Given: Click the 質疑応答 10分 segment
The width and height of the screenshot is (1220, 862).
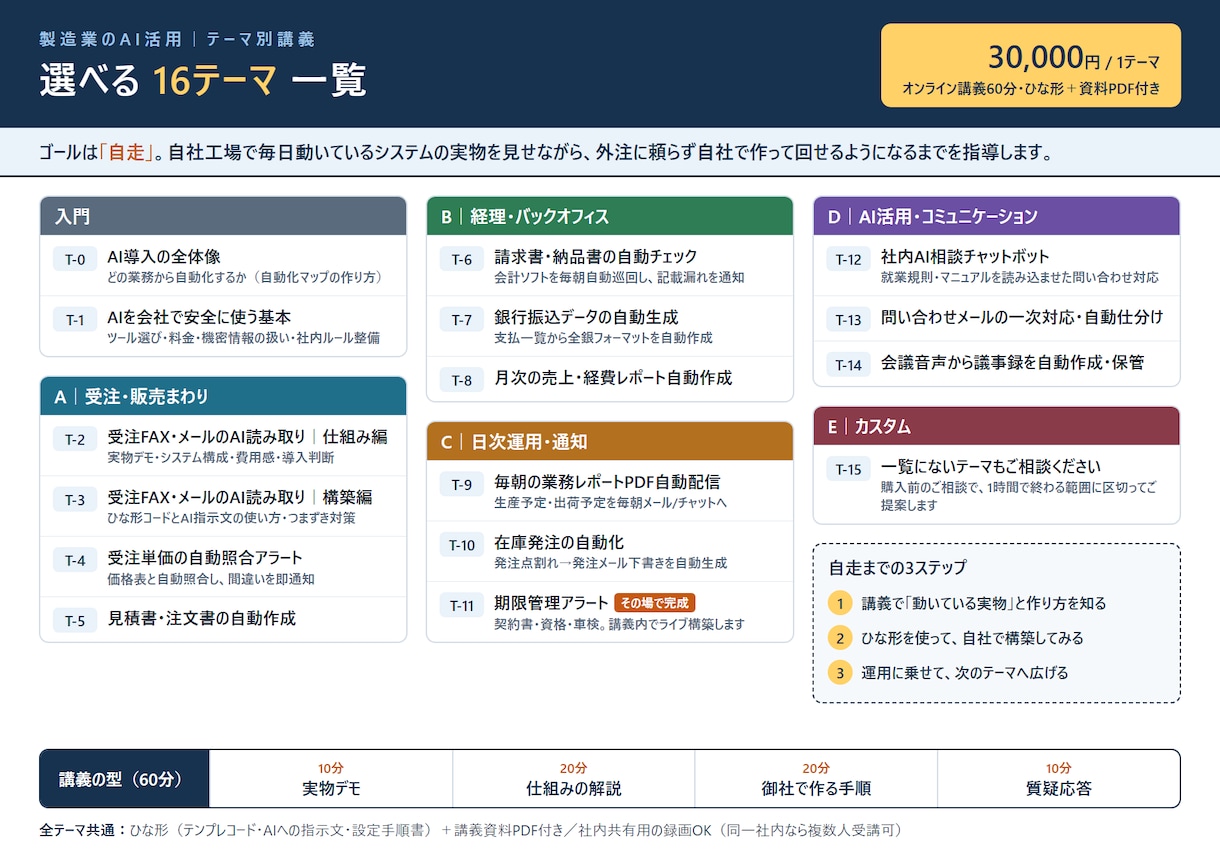Looking at the screenshot, I should (1059, 778).
